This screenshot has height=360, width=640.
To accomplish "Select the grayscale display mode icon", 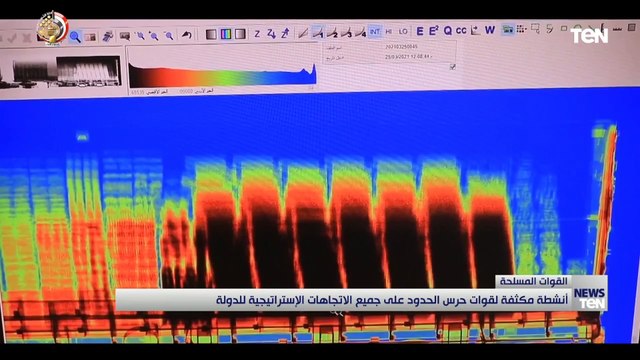I will (211, 34).
